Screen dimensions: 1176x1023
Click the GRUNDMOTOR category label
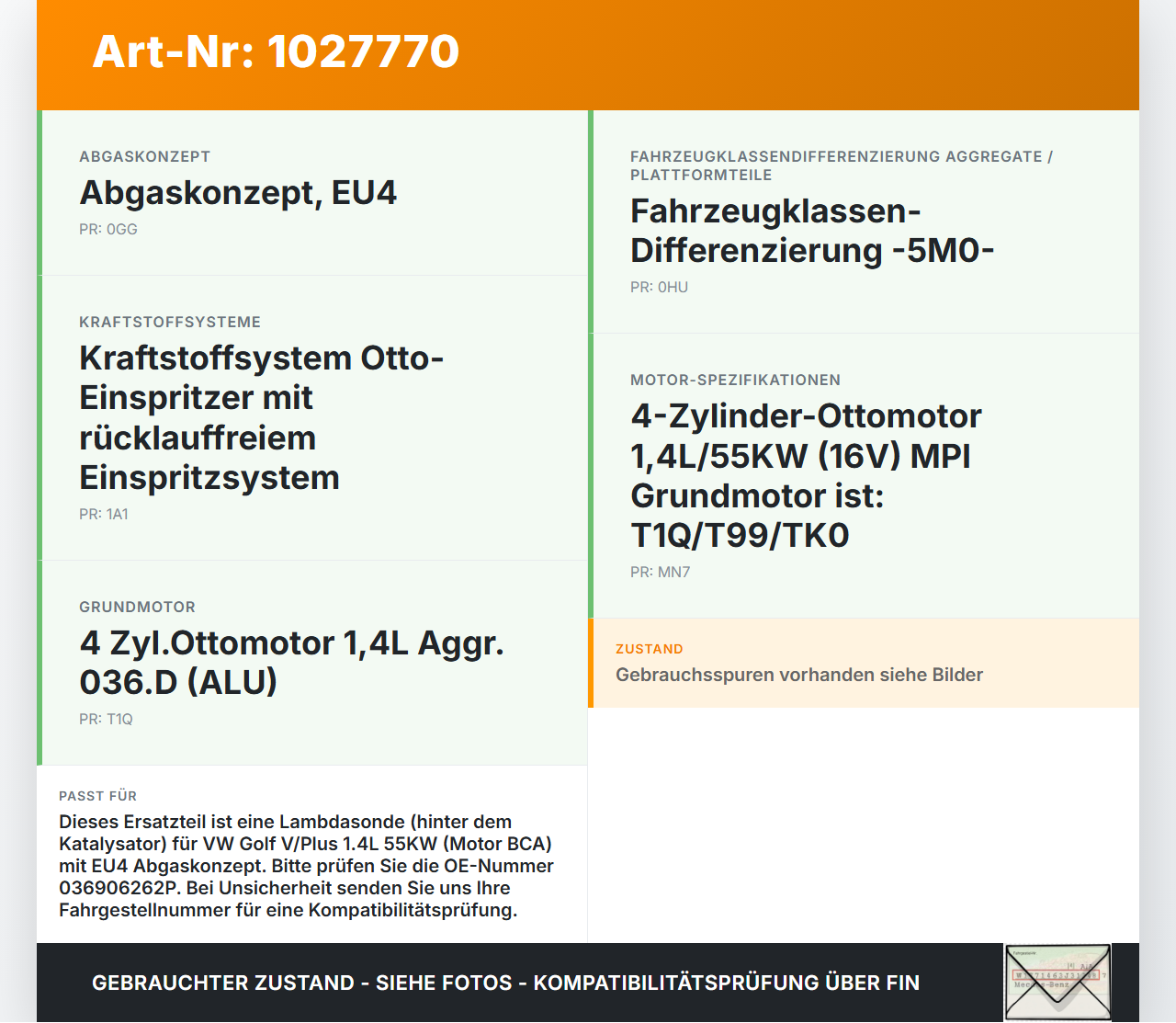point(137,608)
